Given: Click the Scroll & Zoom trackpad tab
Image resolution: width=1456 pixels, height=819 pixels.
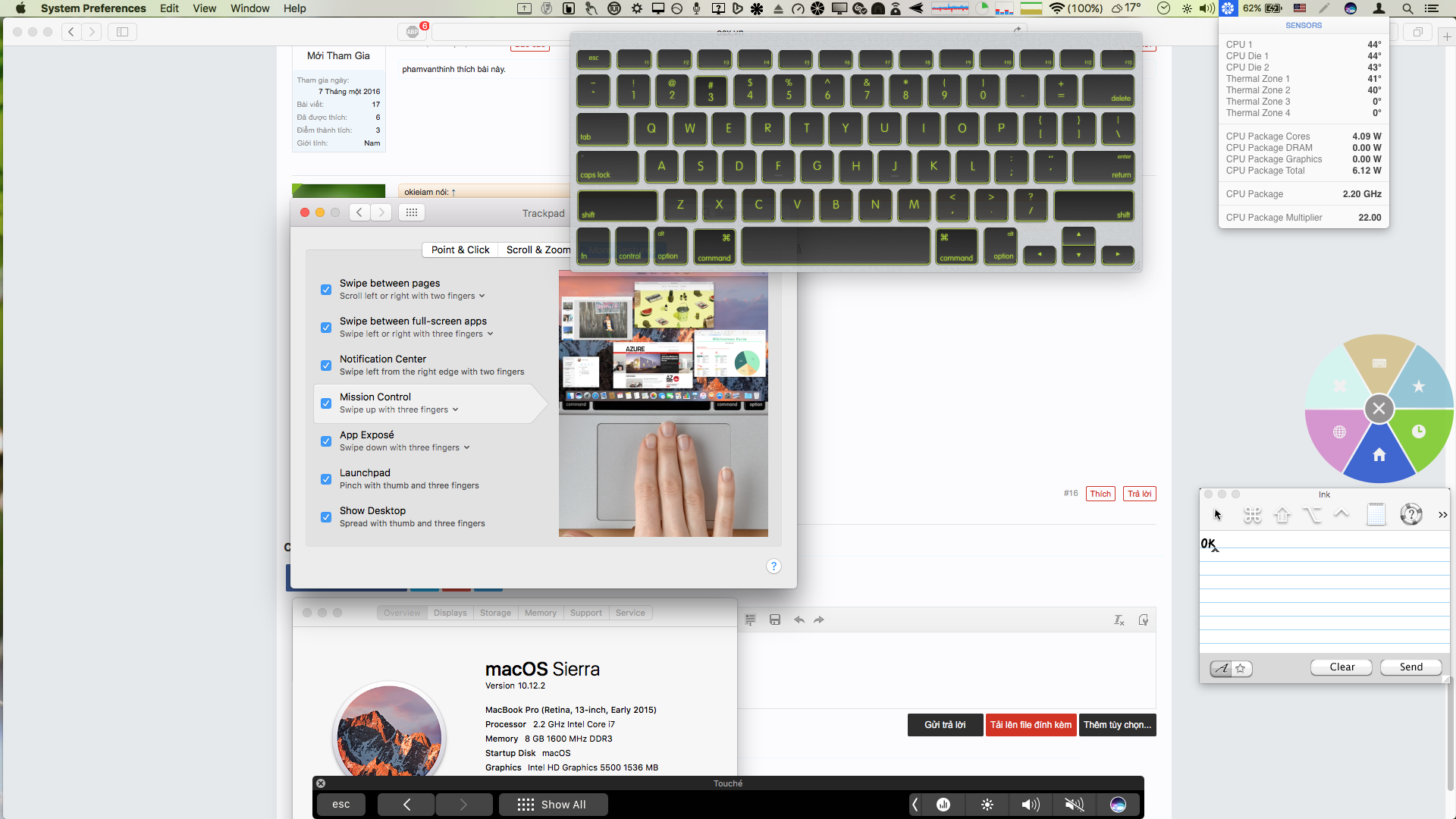Looking at the screenshot, I should (x=539, y=249).
